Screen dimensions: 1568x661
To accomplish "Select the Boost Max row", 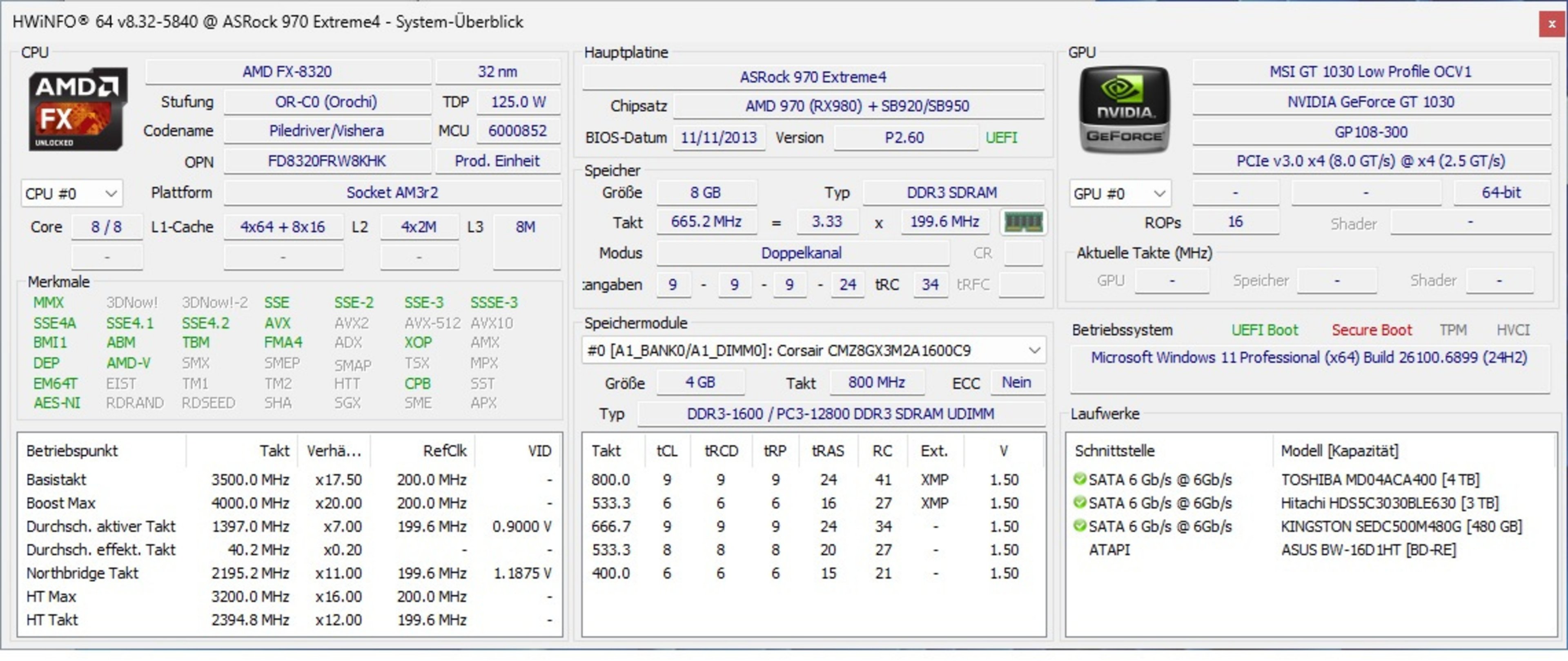I will coord(61,503).
